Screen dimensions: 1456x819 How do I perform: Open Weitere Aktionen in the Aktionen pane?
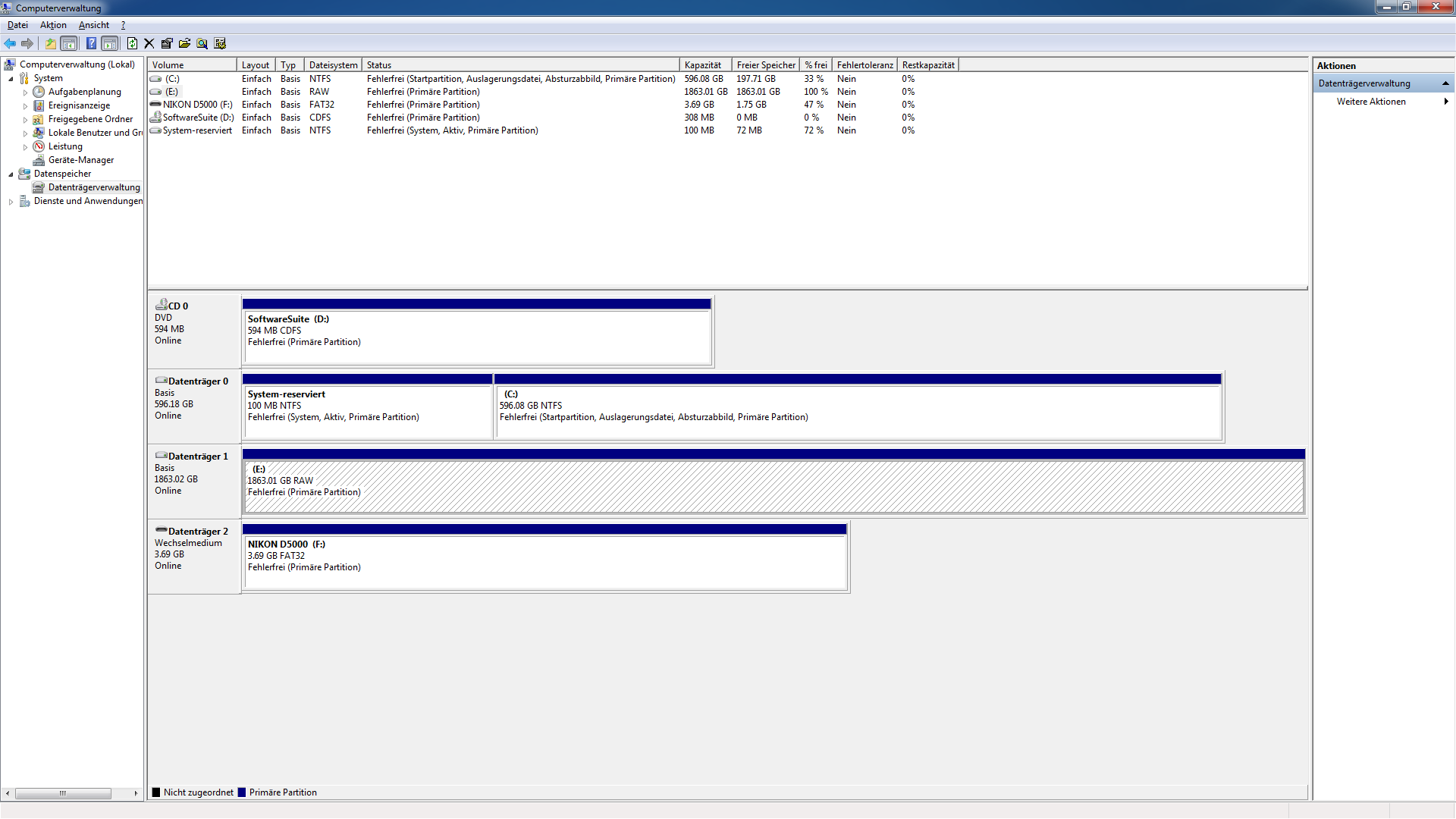[x=1370, y=102]
